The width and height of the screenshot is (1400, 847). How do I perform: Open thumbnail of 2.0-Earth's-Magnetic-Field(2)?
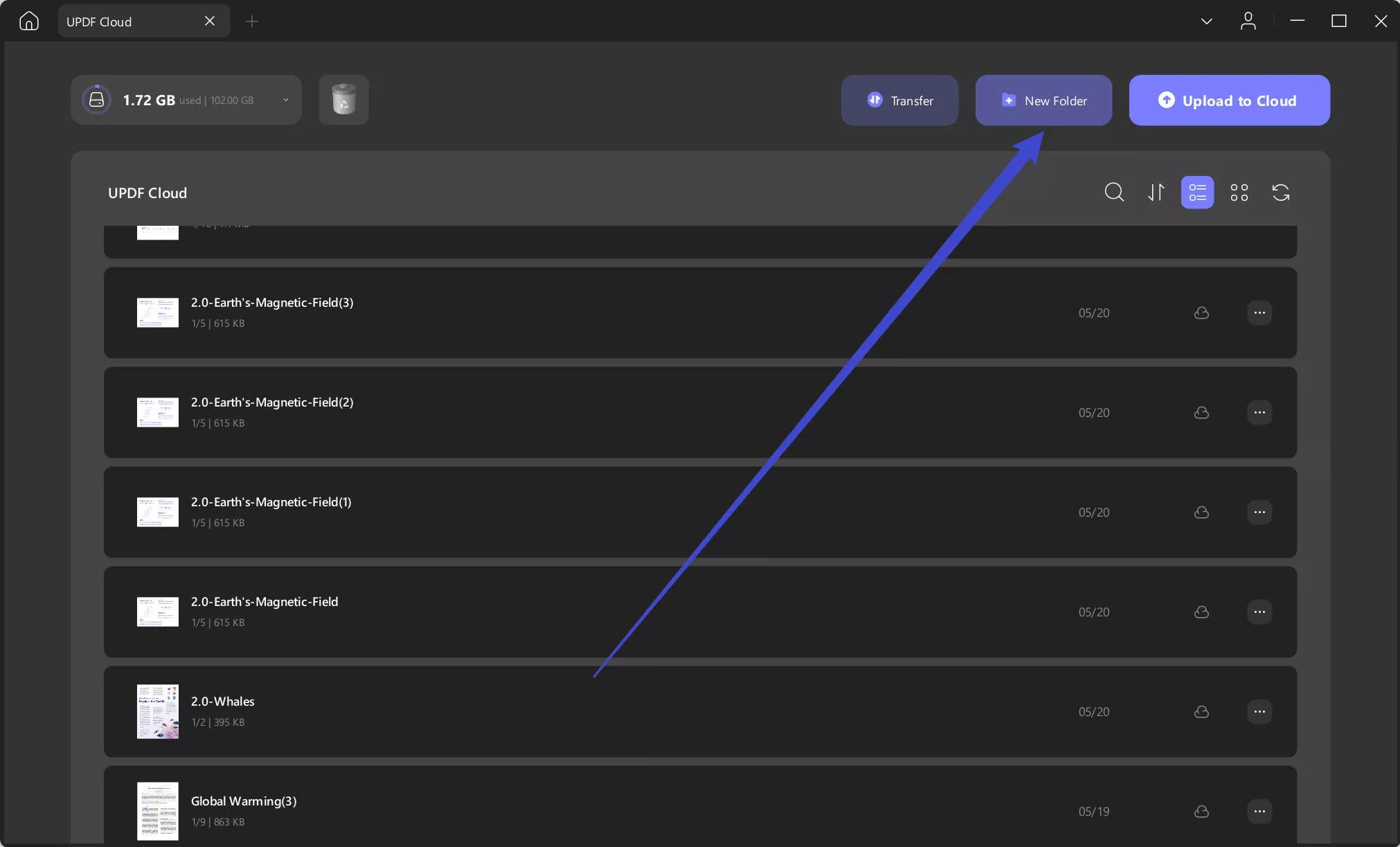(158, 413)
